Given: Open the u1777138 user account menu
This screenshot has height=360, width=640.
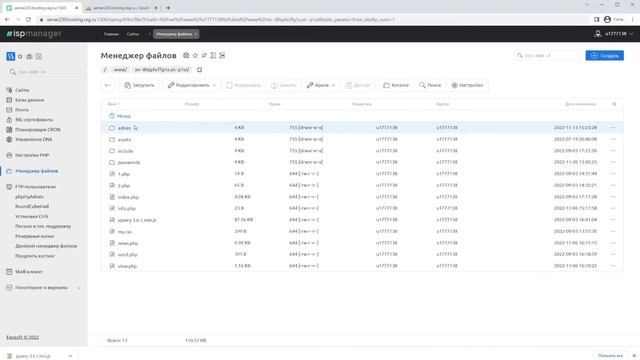Looking at the screenshot, I should point(613,34).
